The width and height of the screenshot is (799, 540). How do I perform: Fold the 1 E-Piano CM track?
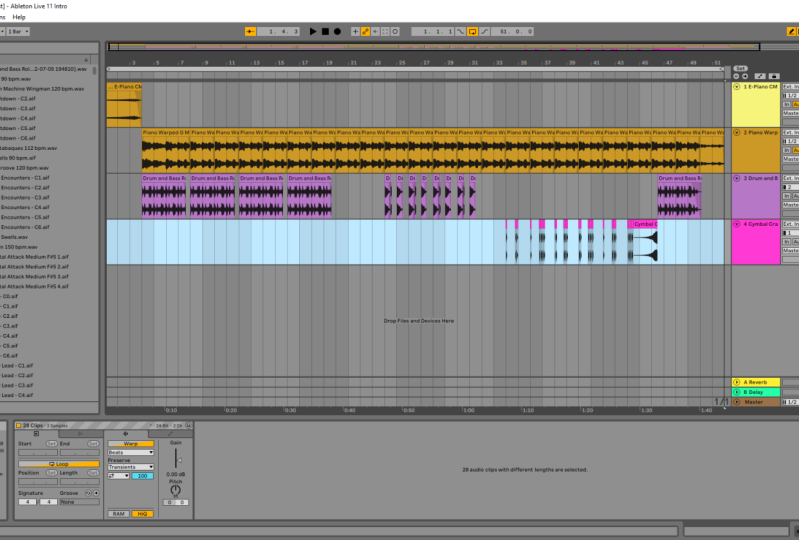(x=737, y=87)
